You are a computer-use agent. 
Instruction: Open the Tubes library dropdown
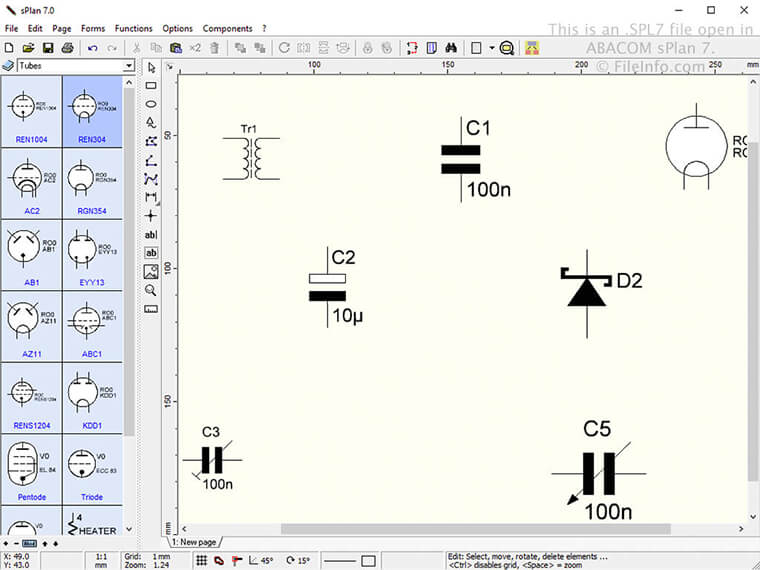(x=76, y=65)
